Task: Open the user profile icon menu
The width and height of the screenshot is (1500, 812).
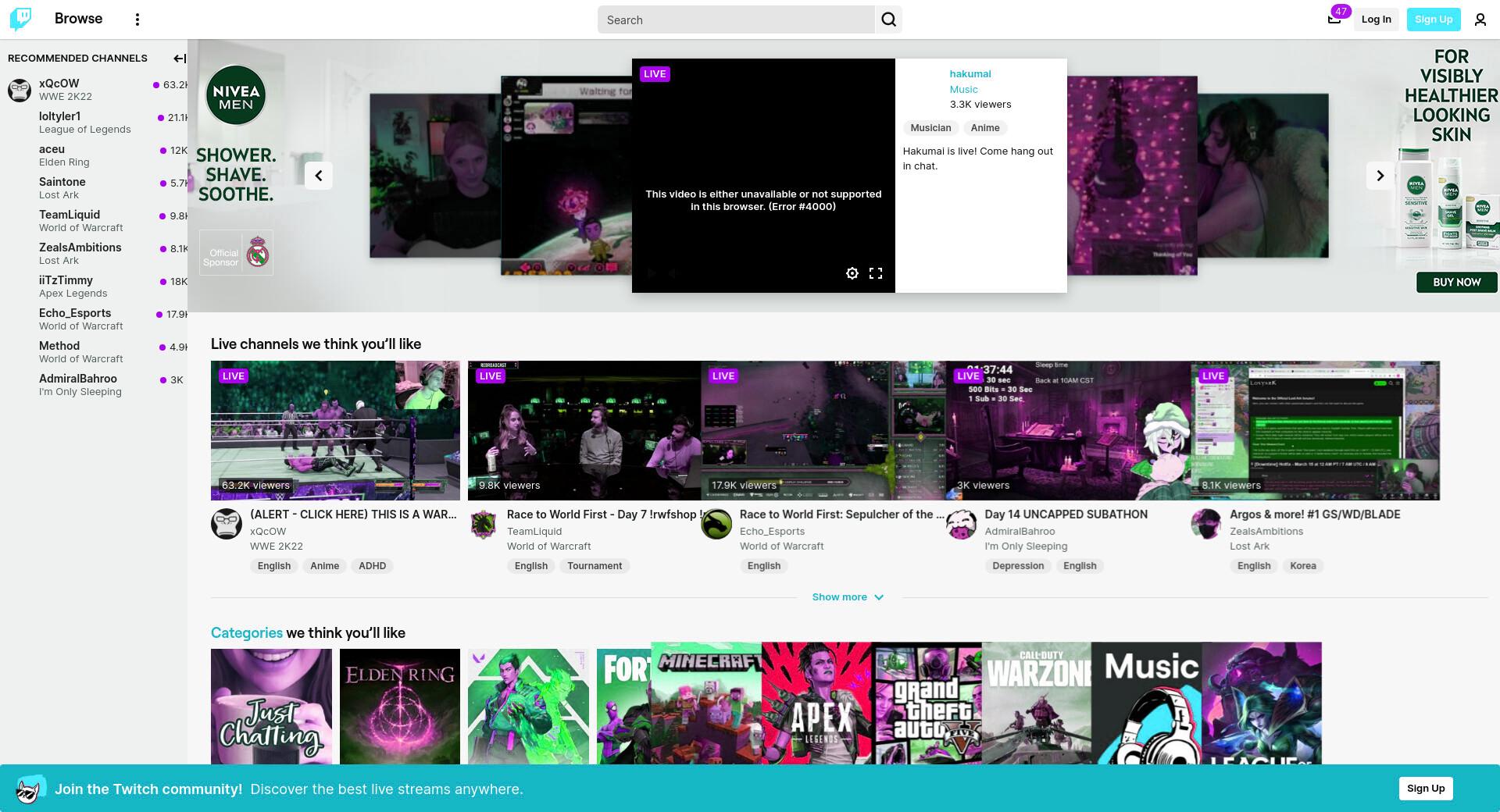Action: click(1480, 20)
